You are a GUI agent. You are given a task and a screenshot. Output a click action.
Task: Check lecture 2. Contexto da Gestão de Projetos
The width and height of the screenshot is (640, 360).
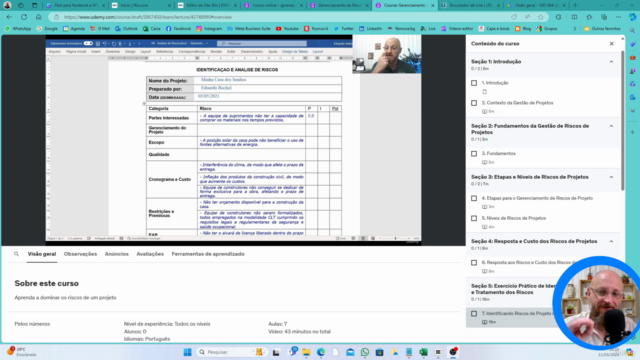[474, 103]
